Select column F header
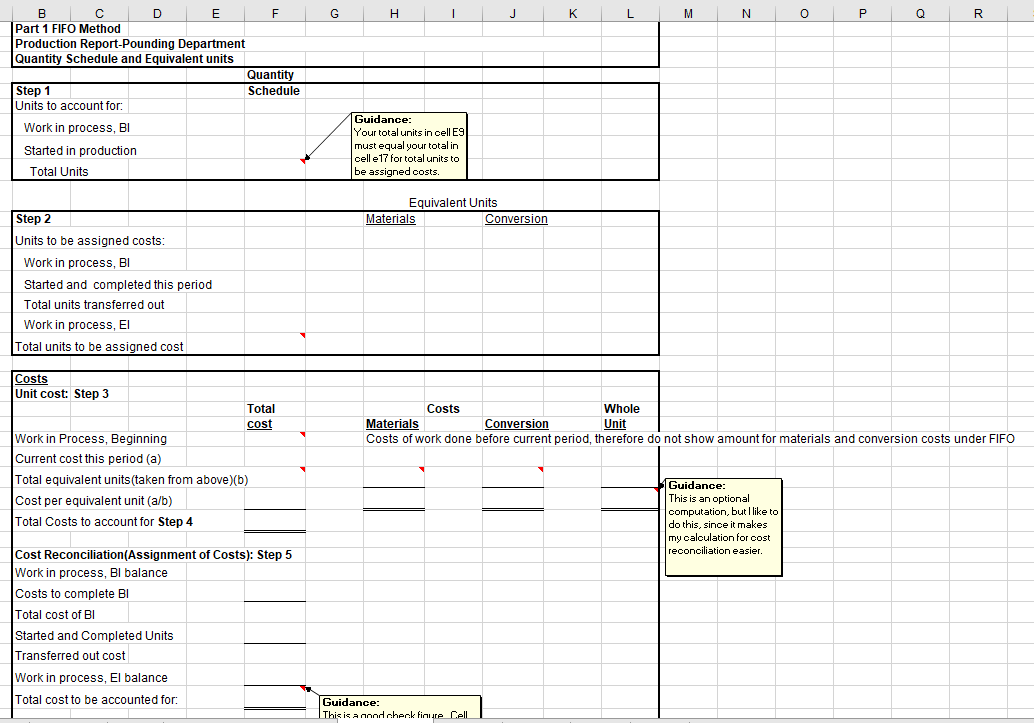The width and height of the screenshot is (1034, 723). 275,13
